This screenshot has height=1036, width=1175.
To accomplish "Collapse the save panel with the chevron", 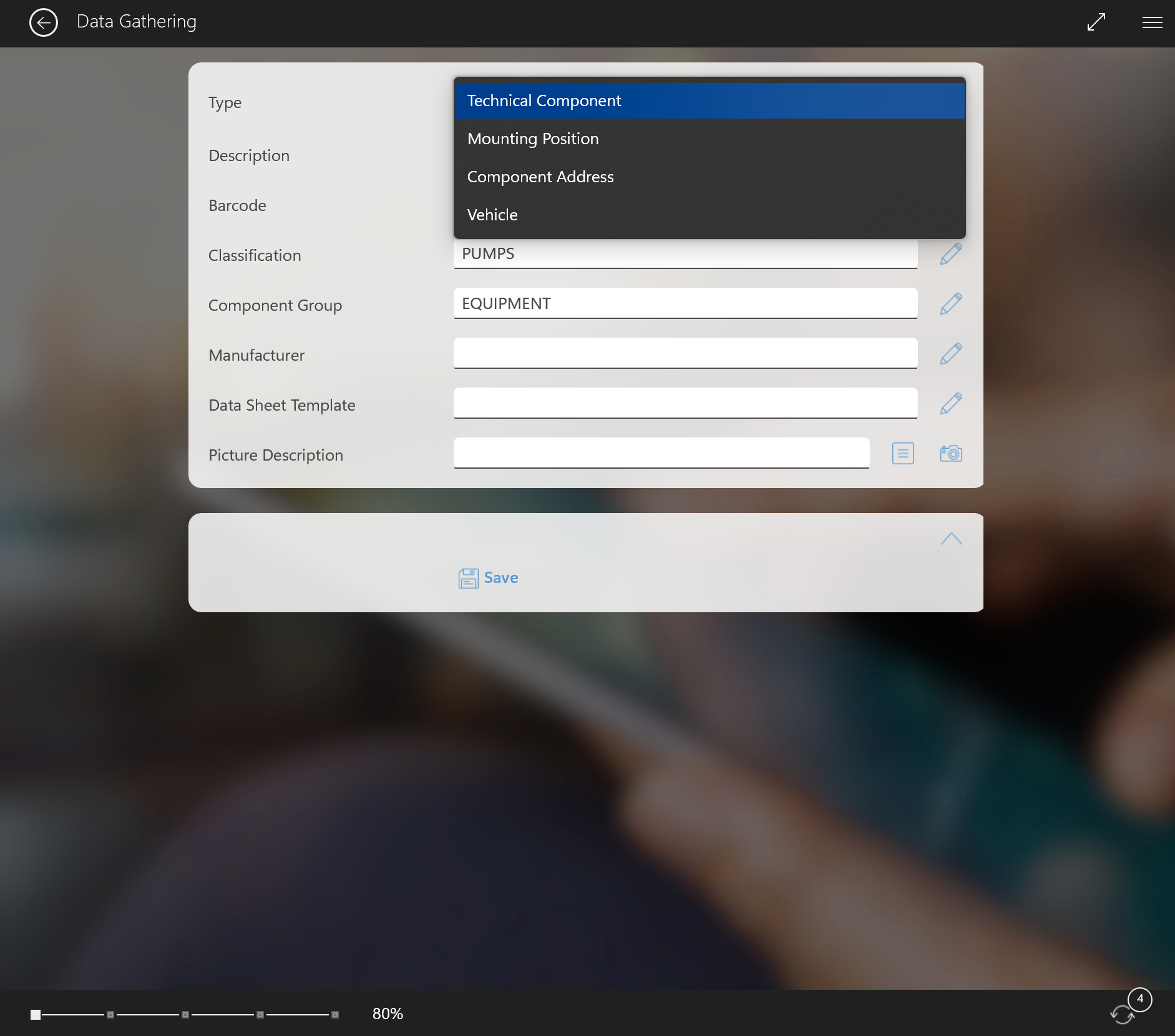I will [951, 539].
